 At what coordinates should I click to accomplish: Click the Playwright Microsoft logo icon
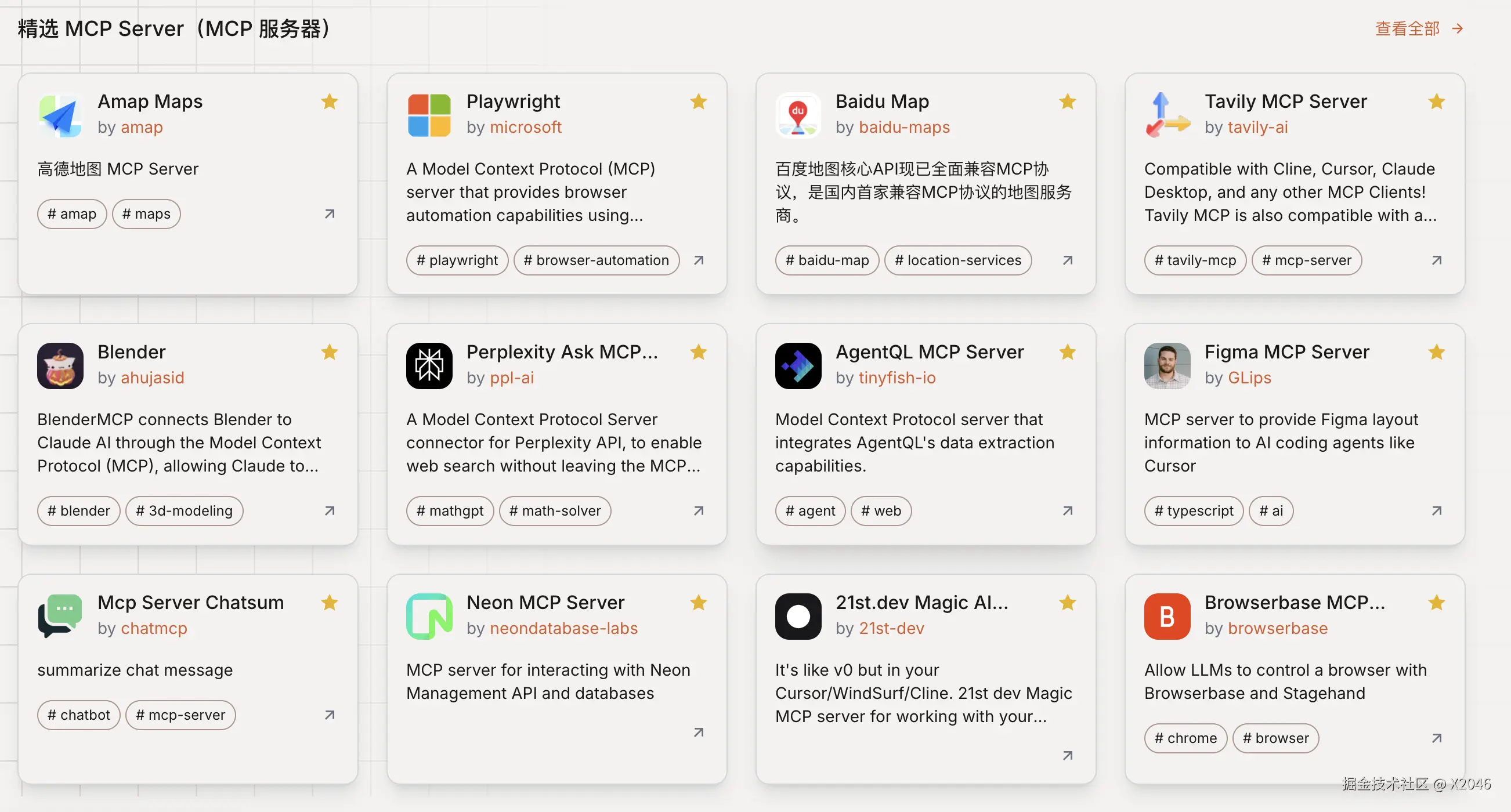(429, 115)
